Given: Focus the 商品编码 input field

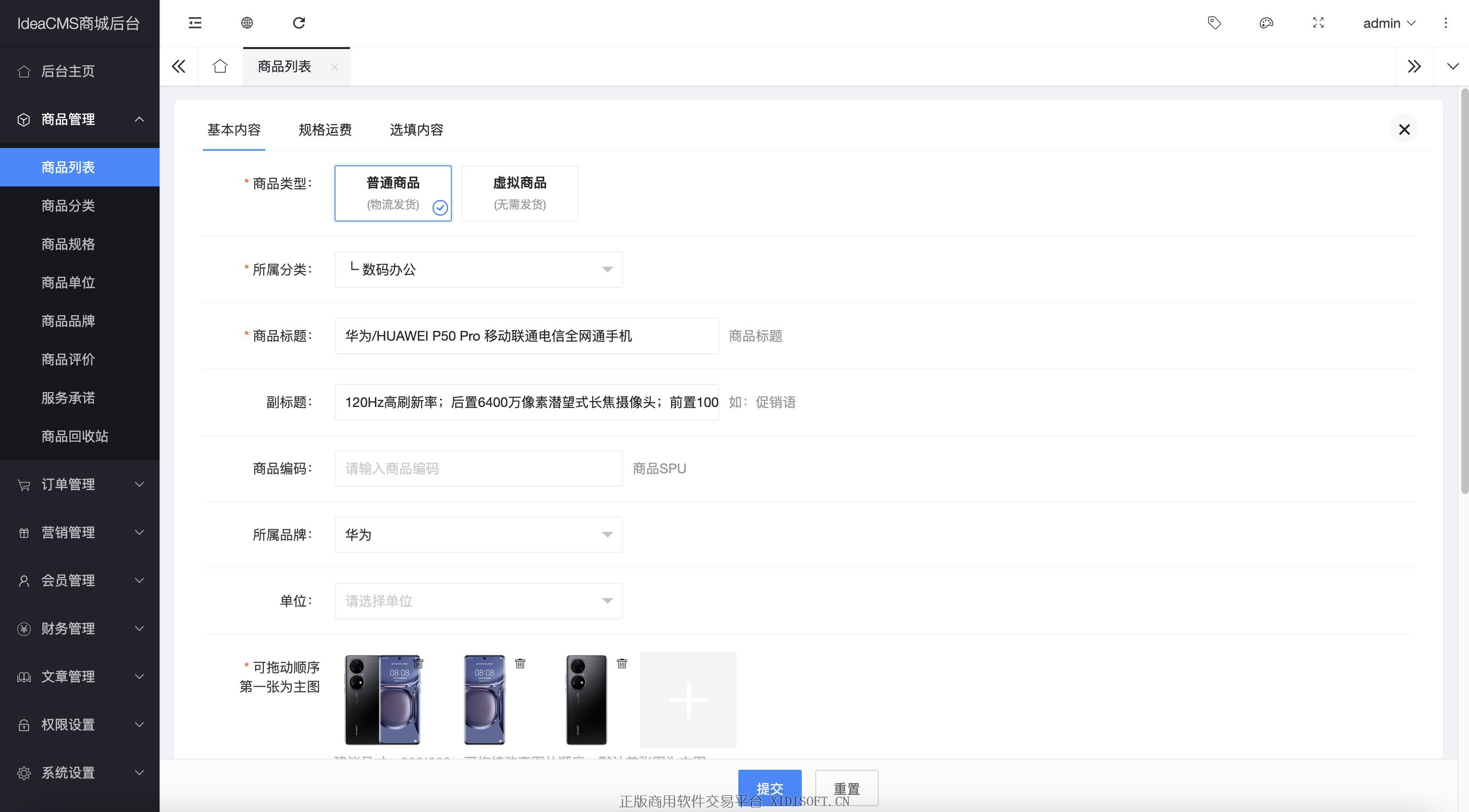Looking at the screenshot, I should pos(478,468).
